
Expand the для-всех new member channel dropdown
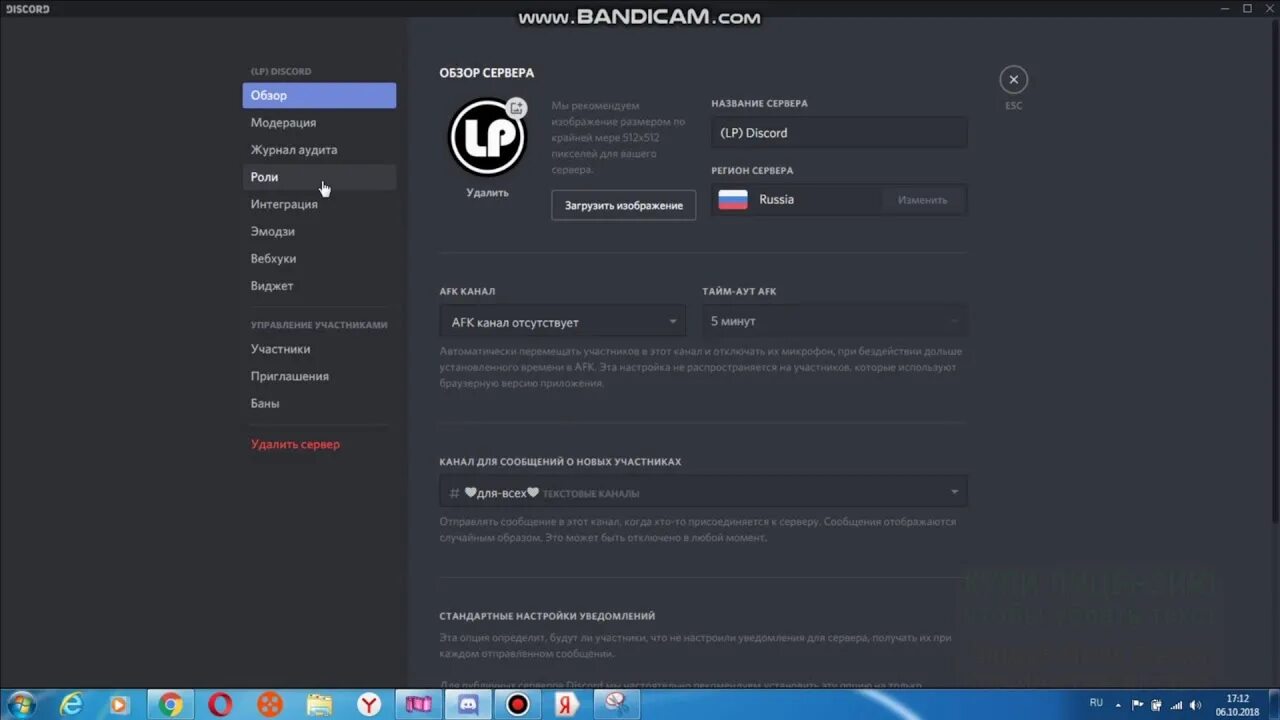tap(704, 492)
